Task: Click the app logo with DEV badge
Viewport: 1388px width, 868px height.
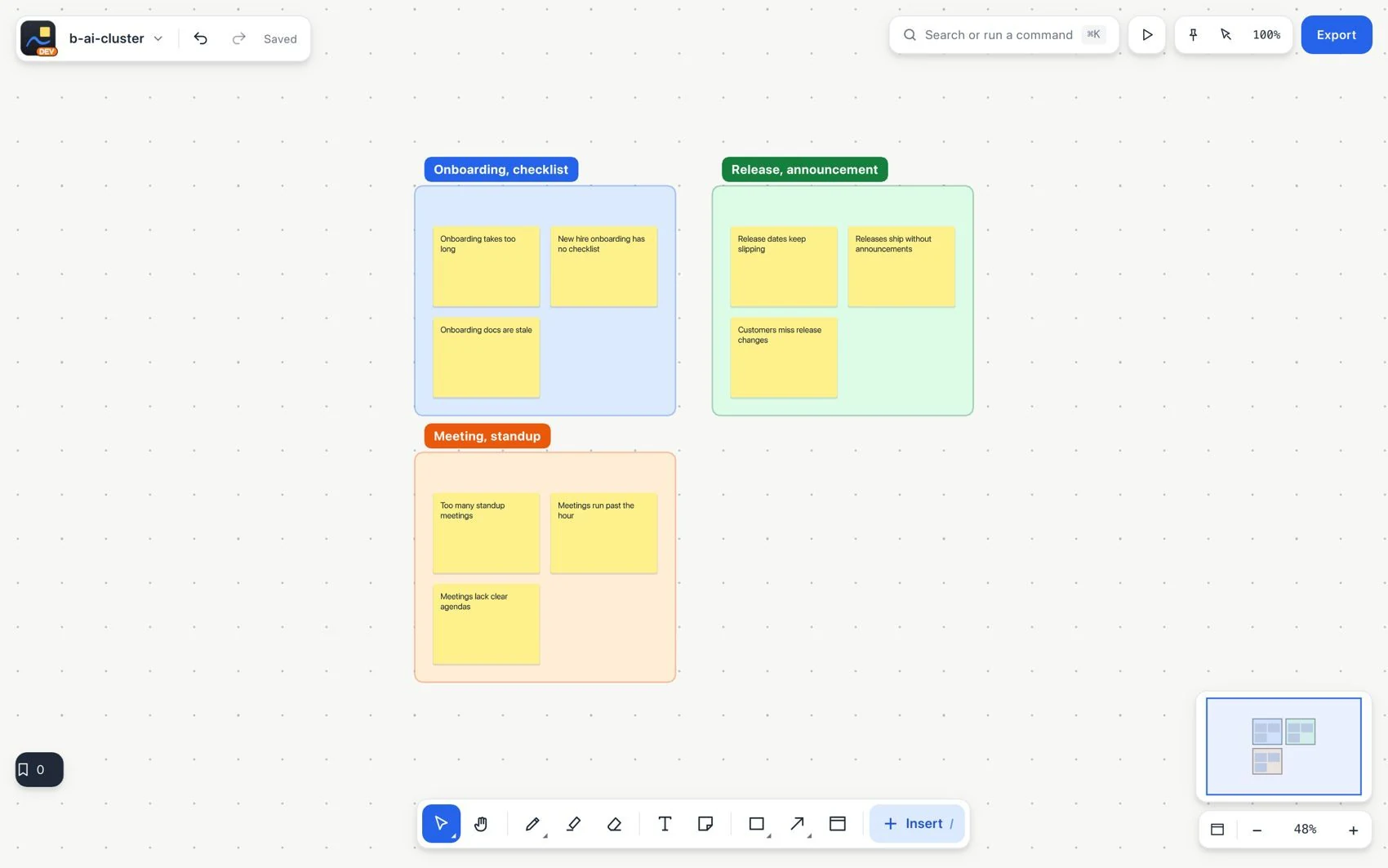Action: 38,38
